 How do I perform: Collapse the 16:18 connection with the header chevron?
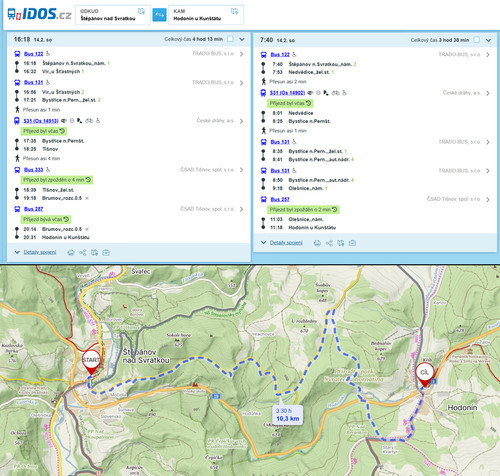click(x=242, y=39)
